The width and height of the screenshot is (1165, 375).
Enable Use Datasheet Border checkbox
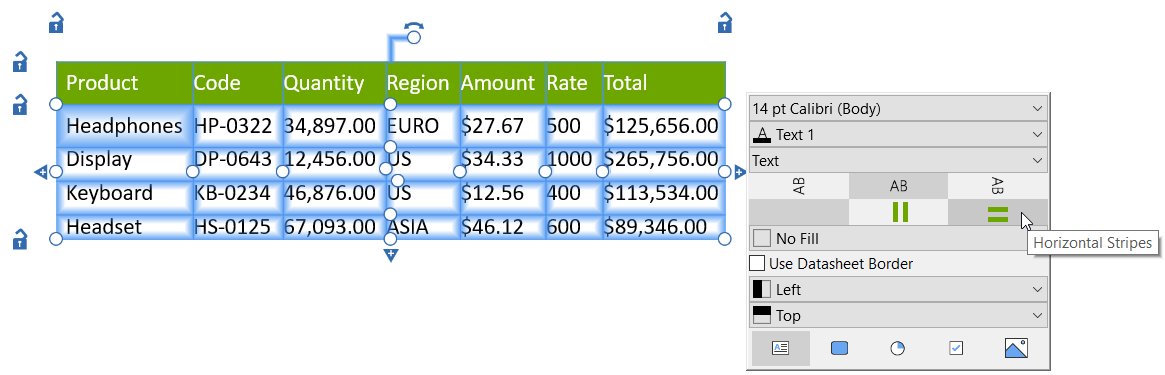pyautogui.click(x=757, y=264)
